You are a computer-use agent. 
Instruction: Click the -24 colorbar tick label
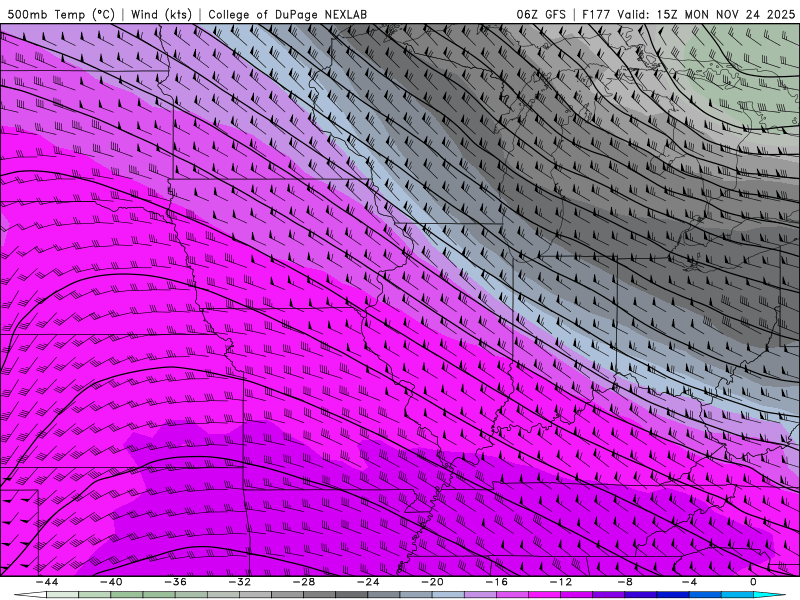[x=368, y=582]
